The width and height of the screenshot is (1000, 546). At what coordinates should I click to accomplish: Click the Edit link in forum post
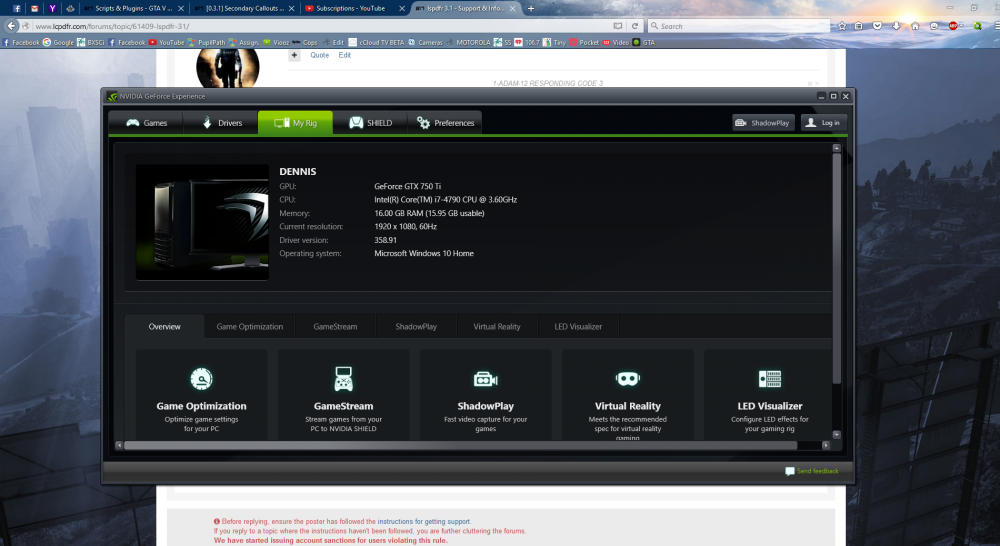point(344,55)
